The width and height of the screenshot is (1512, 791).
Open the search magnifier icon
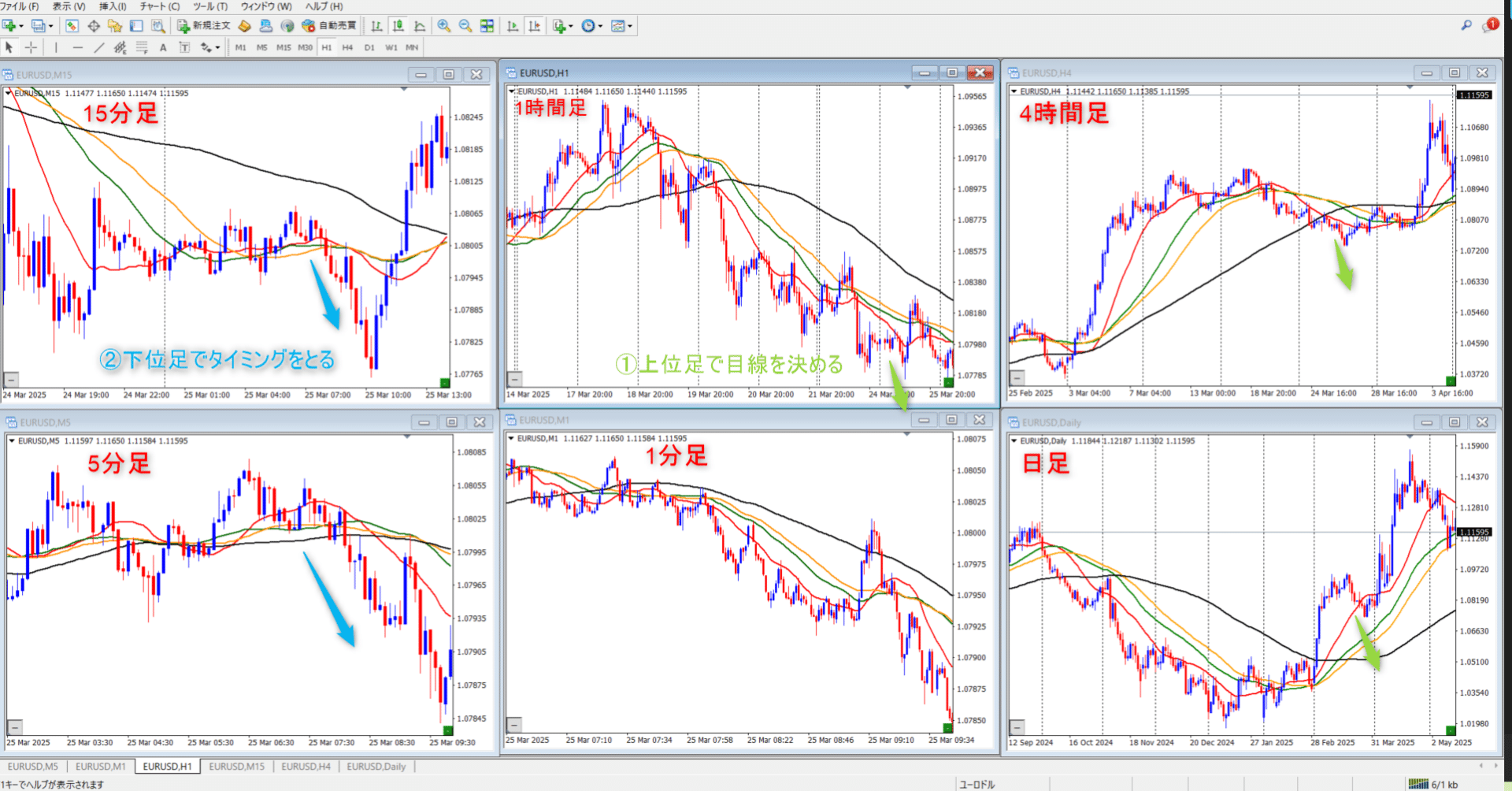tap(1466, 25)
